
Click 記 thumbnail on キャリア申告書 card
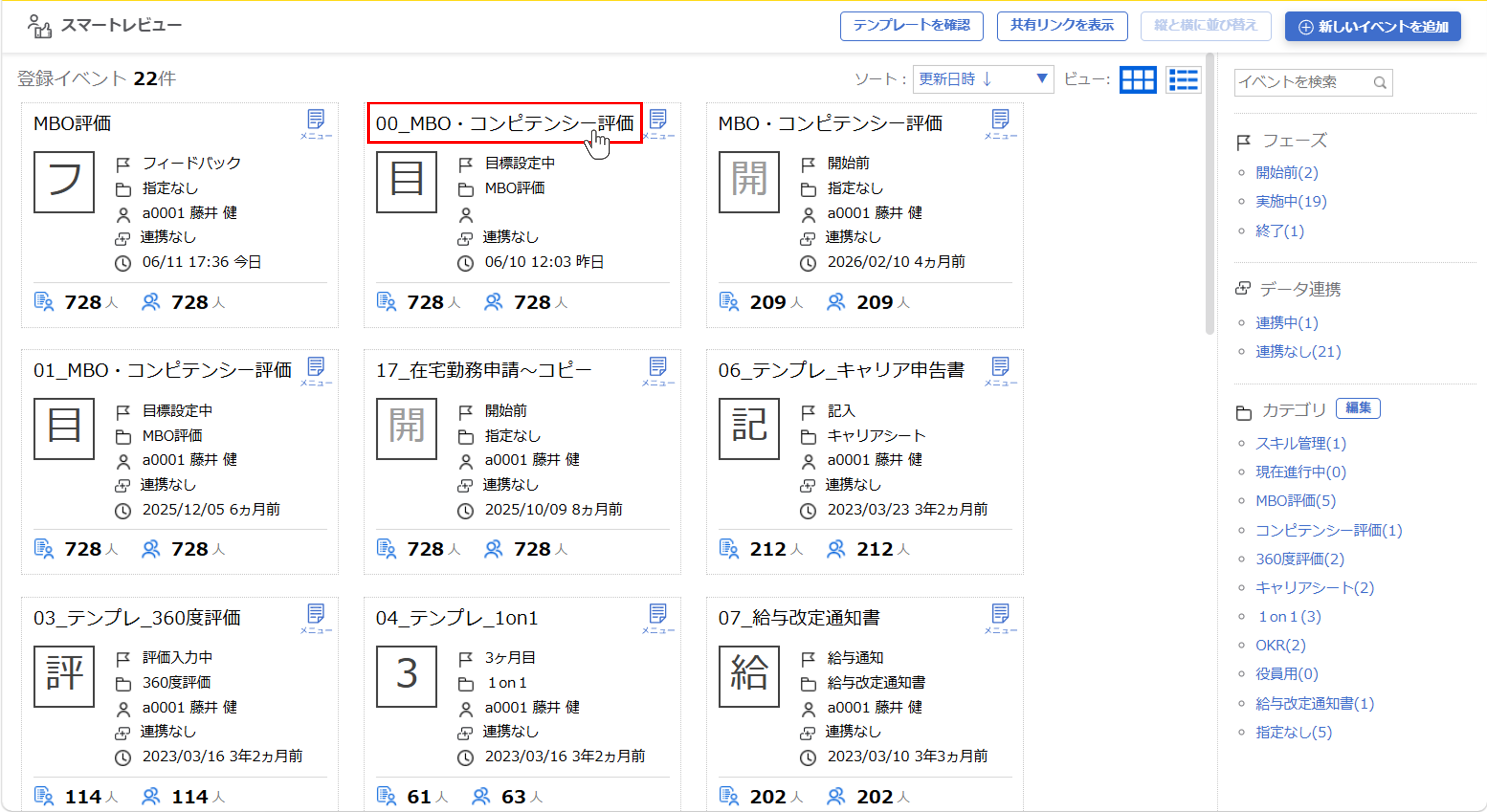(x=749, y=428)
